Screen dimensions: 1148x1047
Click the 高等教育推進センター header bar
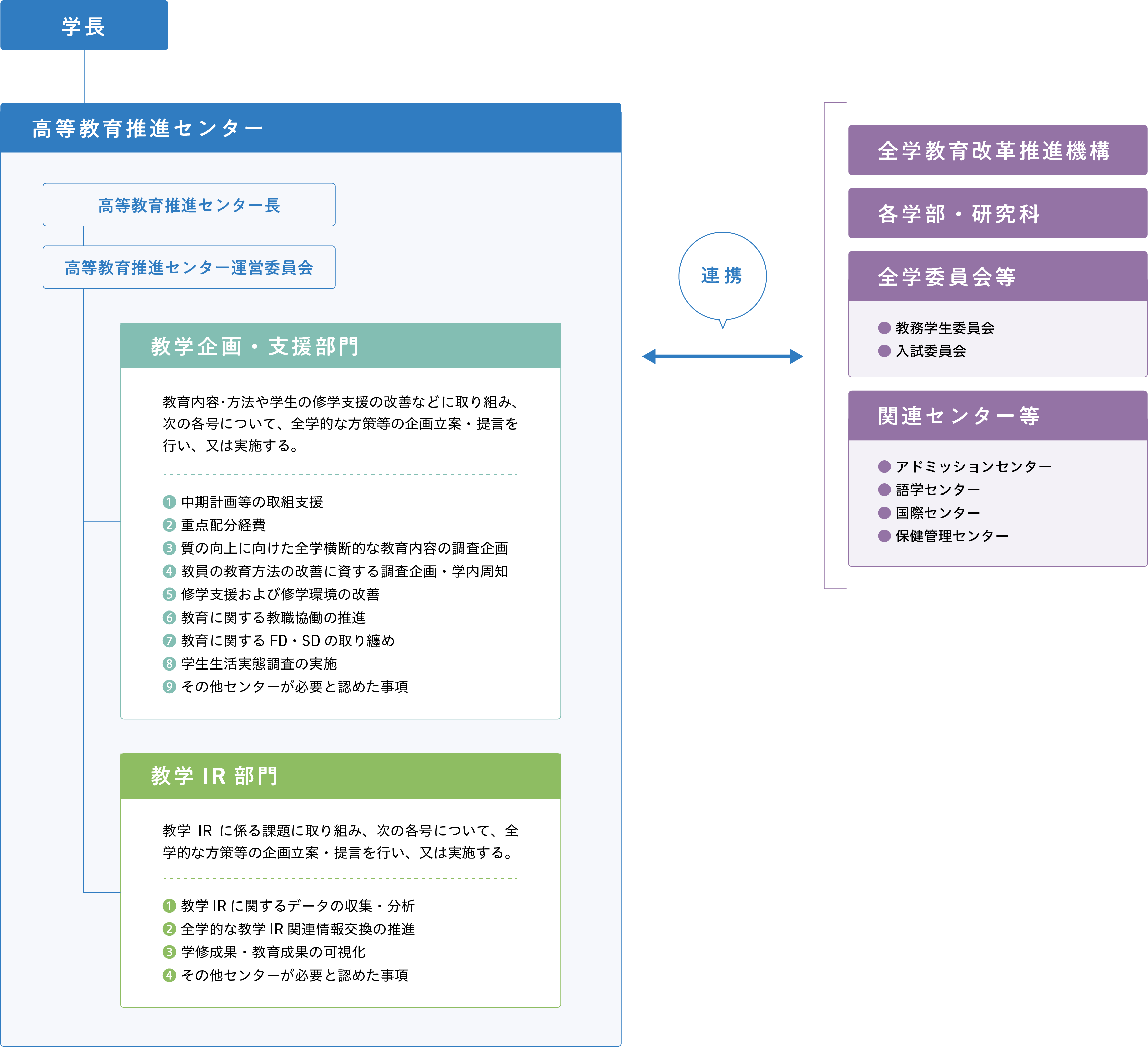click(x=310, y=128)
